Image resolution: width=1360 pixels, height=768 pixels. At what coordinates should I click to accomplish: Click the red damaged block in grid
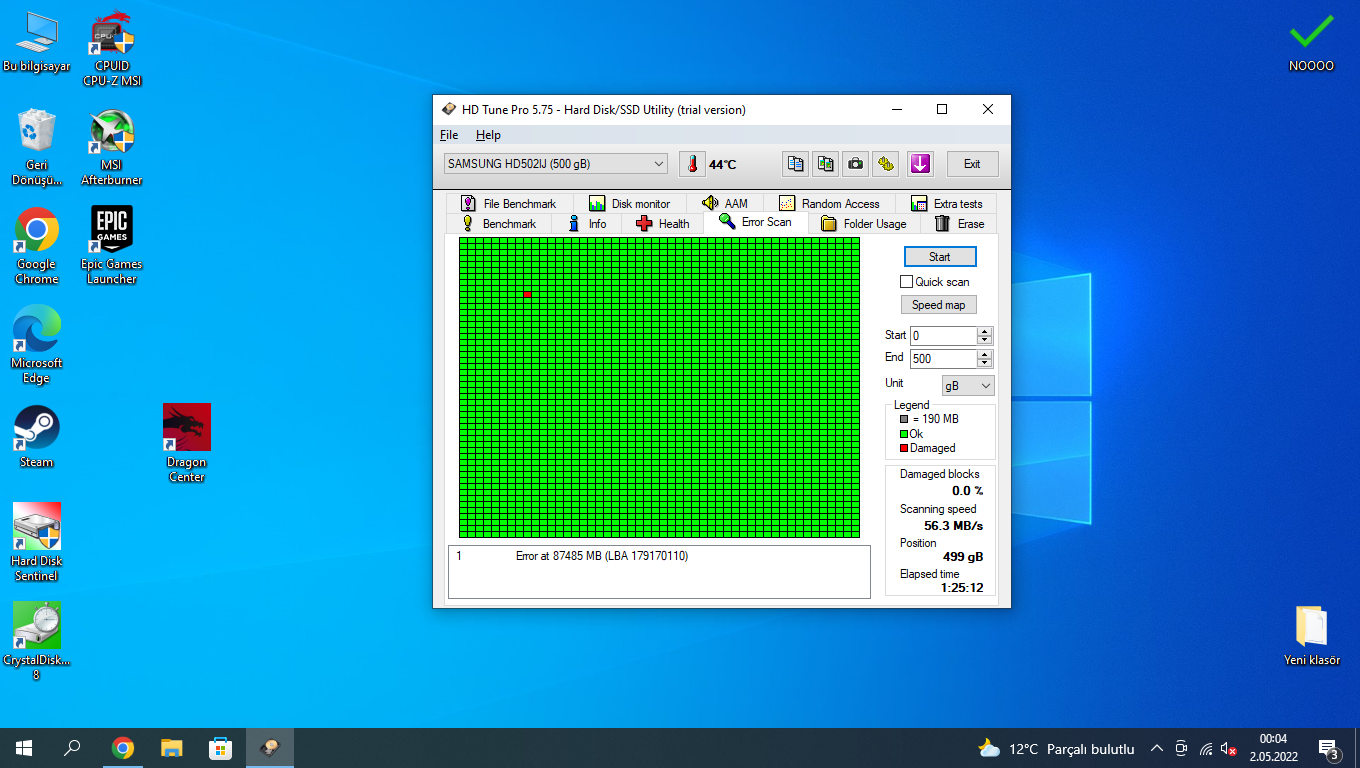pyautogui.click(x=527, y=294)
